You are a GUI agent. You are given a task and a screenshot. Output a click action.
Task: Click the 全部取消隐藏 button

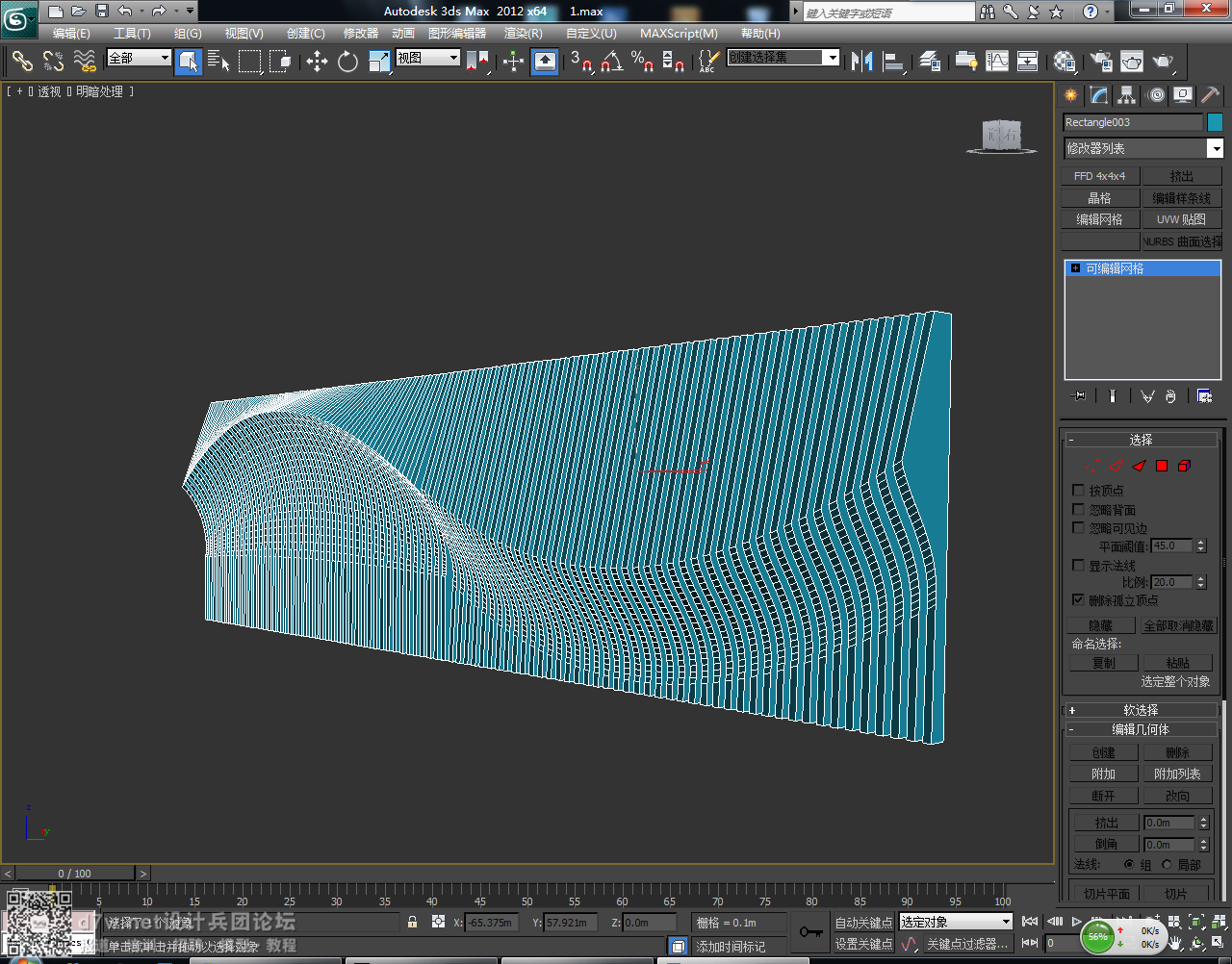1179,625
